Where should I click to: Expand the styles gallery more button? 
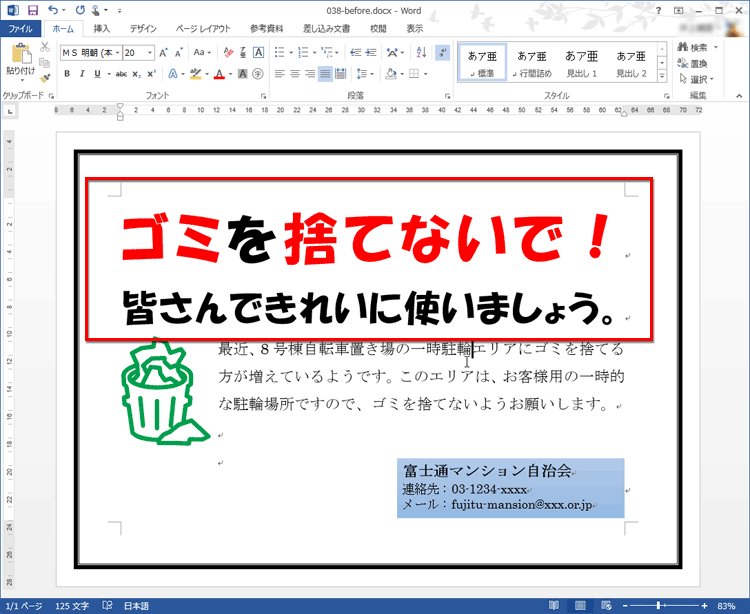662,76
